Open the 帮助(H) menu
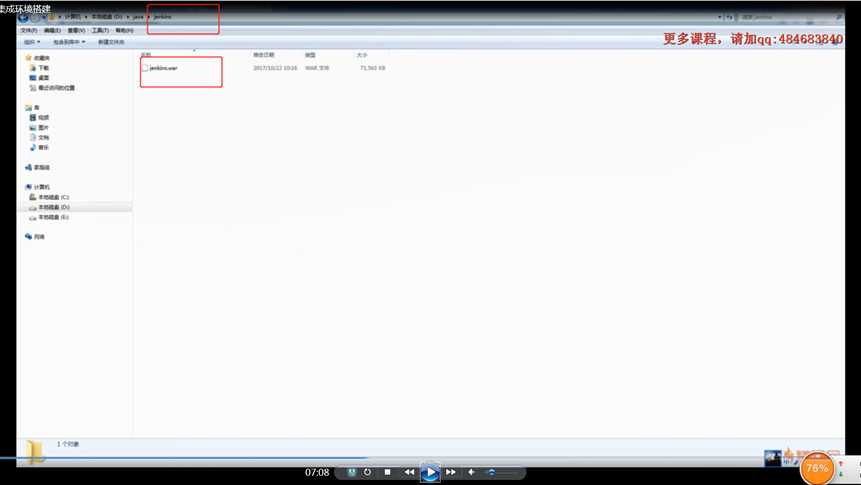The width and height of the screenshot is (861, 485). coord(124,30)
